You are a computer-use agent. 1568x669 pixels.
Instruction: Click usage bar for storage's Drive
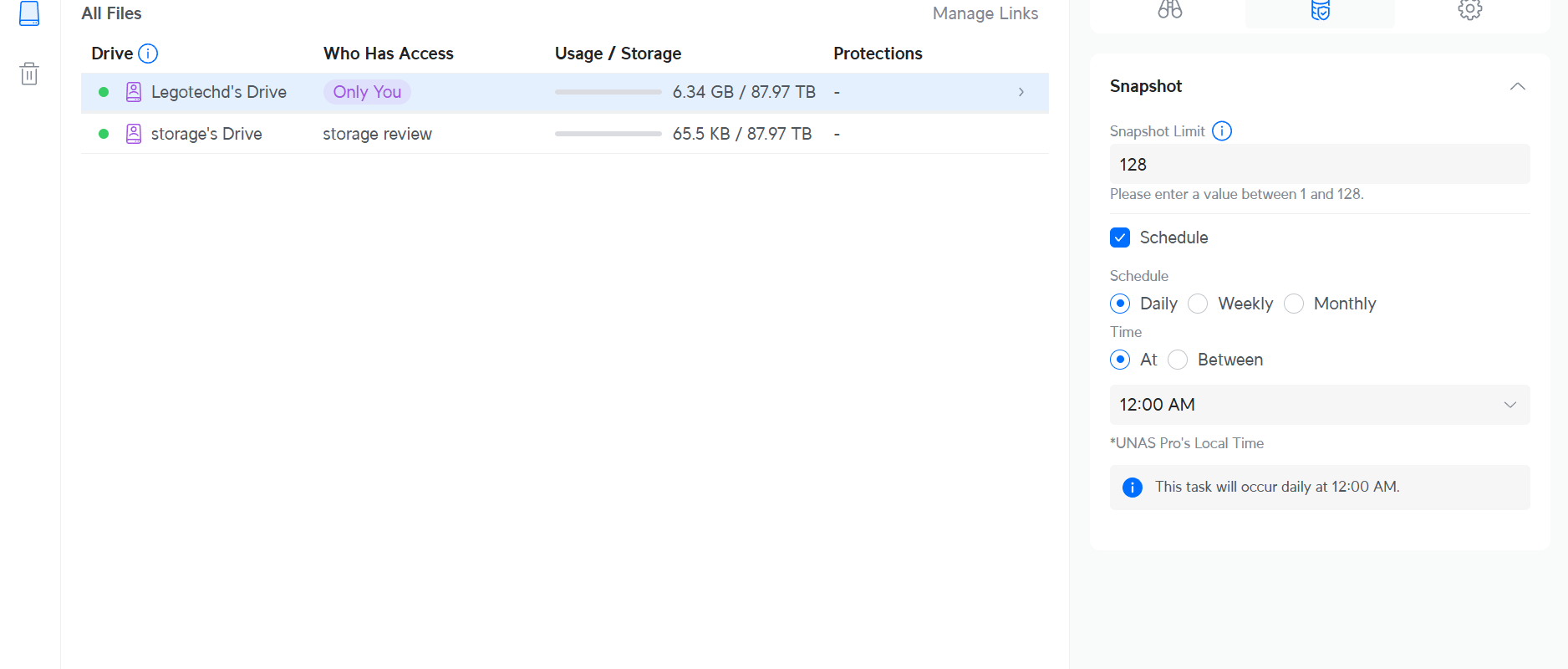608,134
